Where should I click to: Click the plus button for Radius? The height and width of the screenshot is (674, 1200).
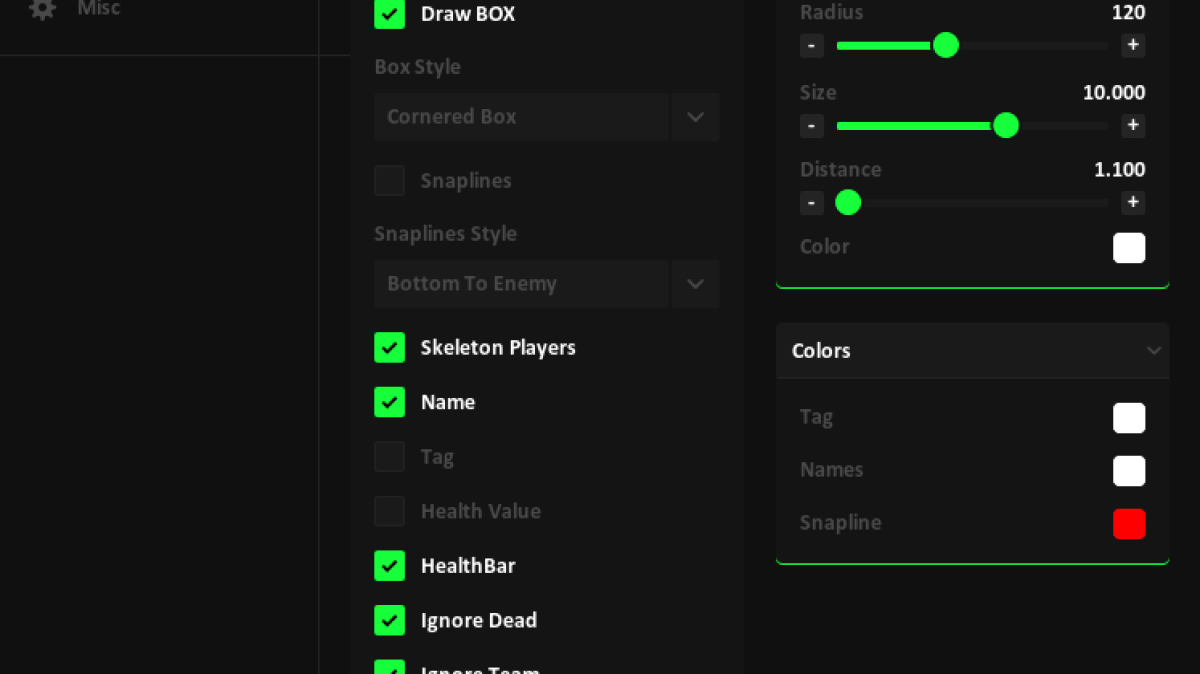1132,46
